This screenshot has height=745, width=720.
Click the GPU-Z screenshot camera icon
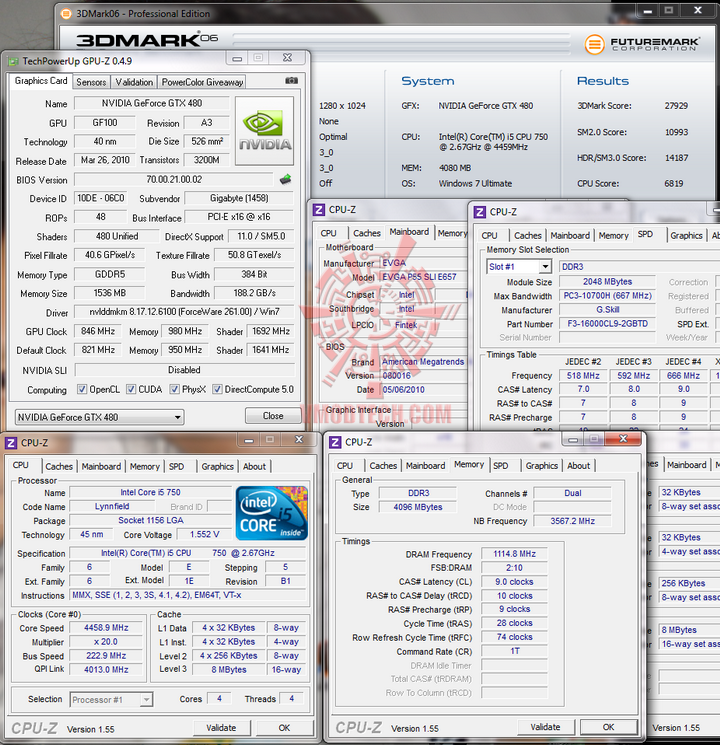click(291, 81)
